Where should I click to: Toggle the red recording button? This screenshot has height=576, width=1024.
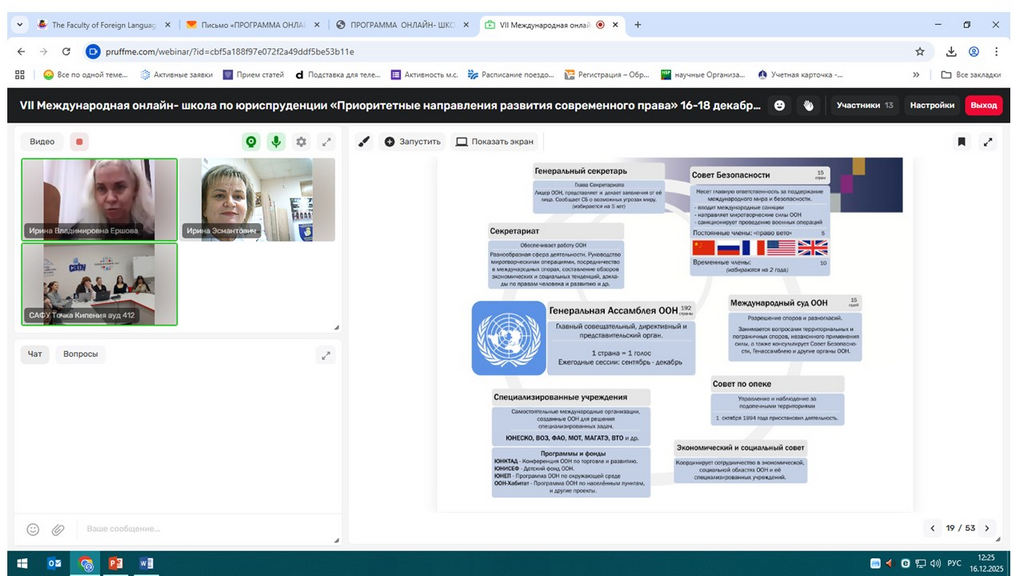click(x=80, y=142)
